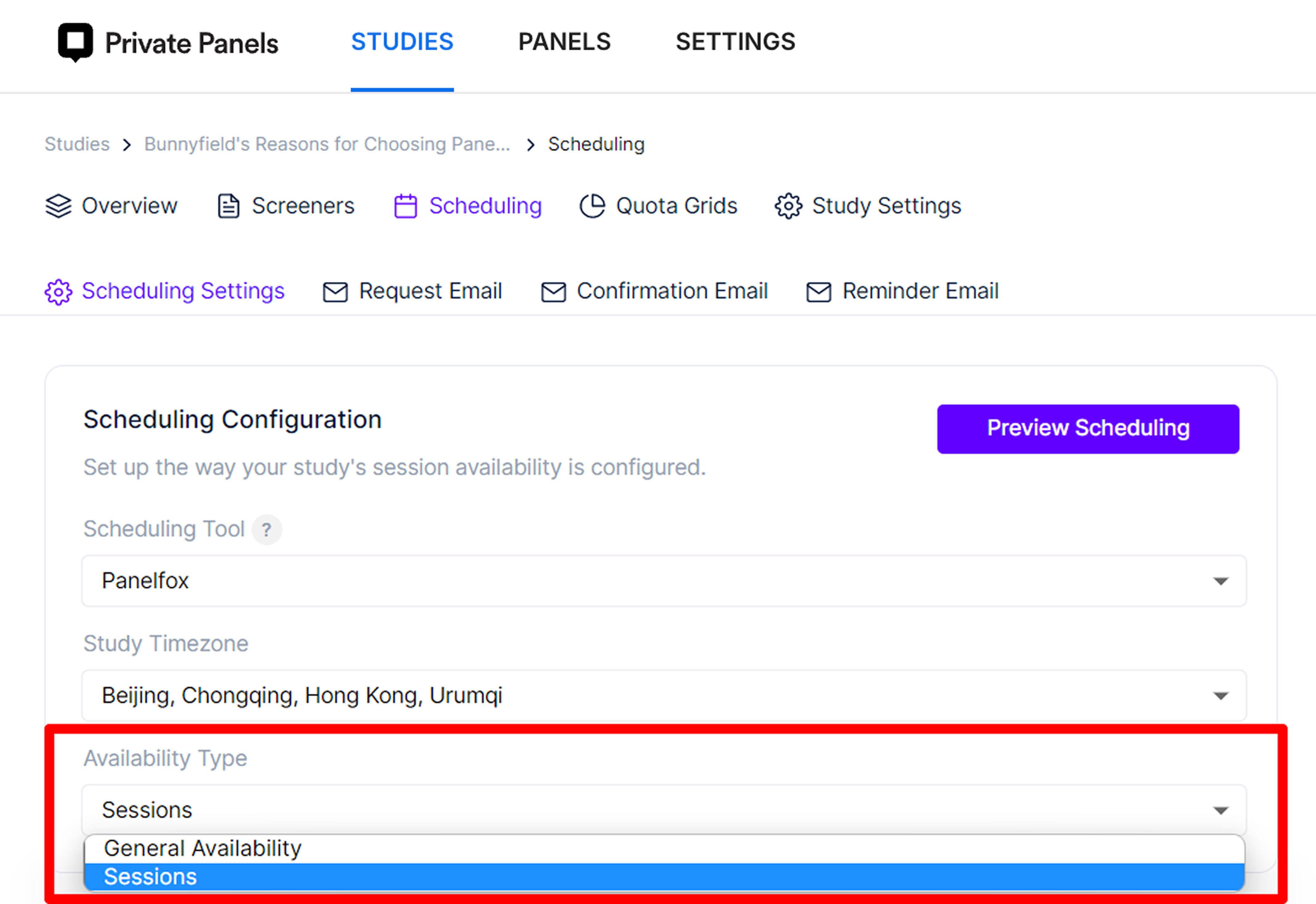Collapse the Availability Type Sessions dropdown
The height and width of the screenshot is (904, 1316).
pyautogui.click(x=664, y=810)
